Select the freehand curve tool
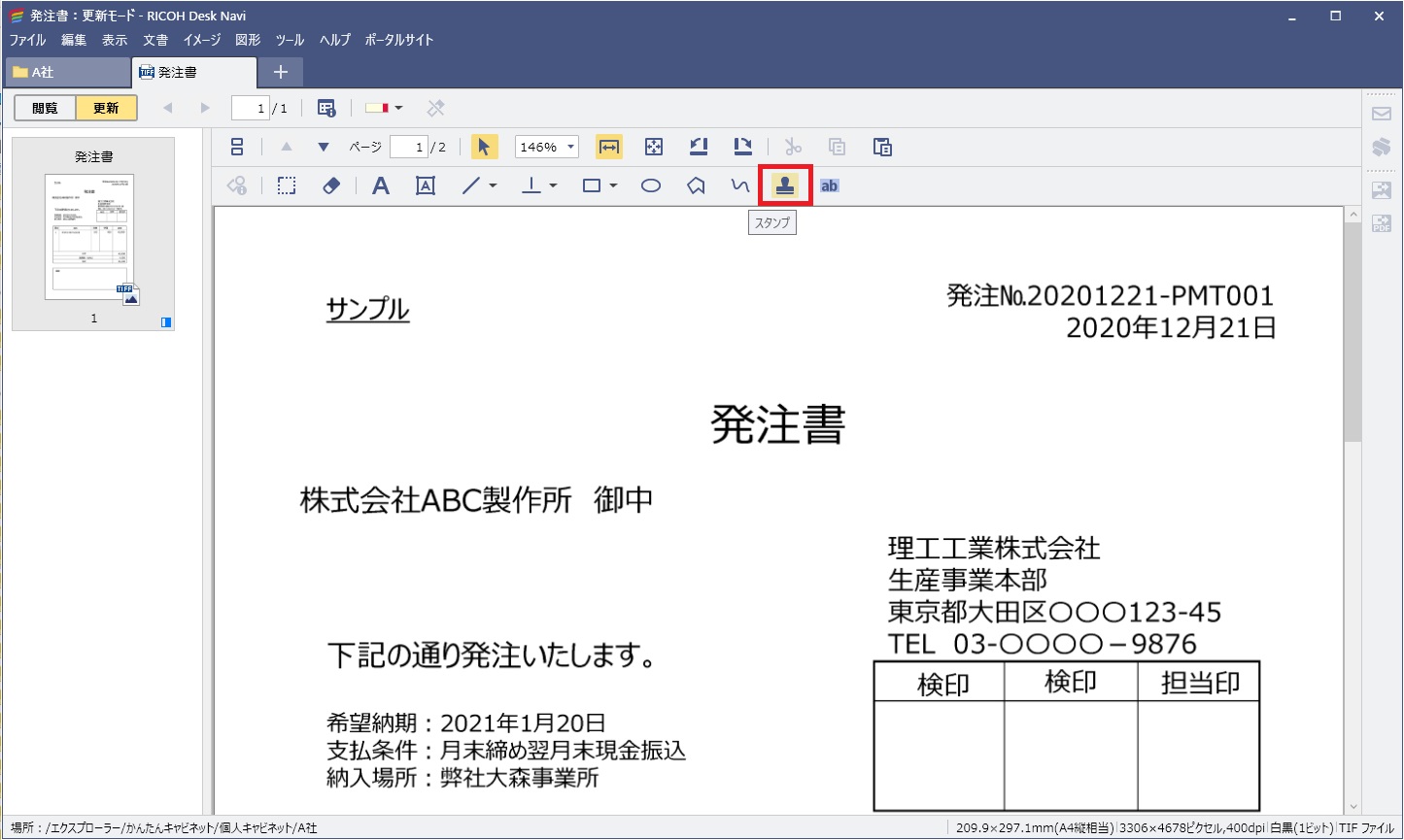Viewport: 1404px width, 840px height. pos(738,185)
